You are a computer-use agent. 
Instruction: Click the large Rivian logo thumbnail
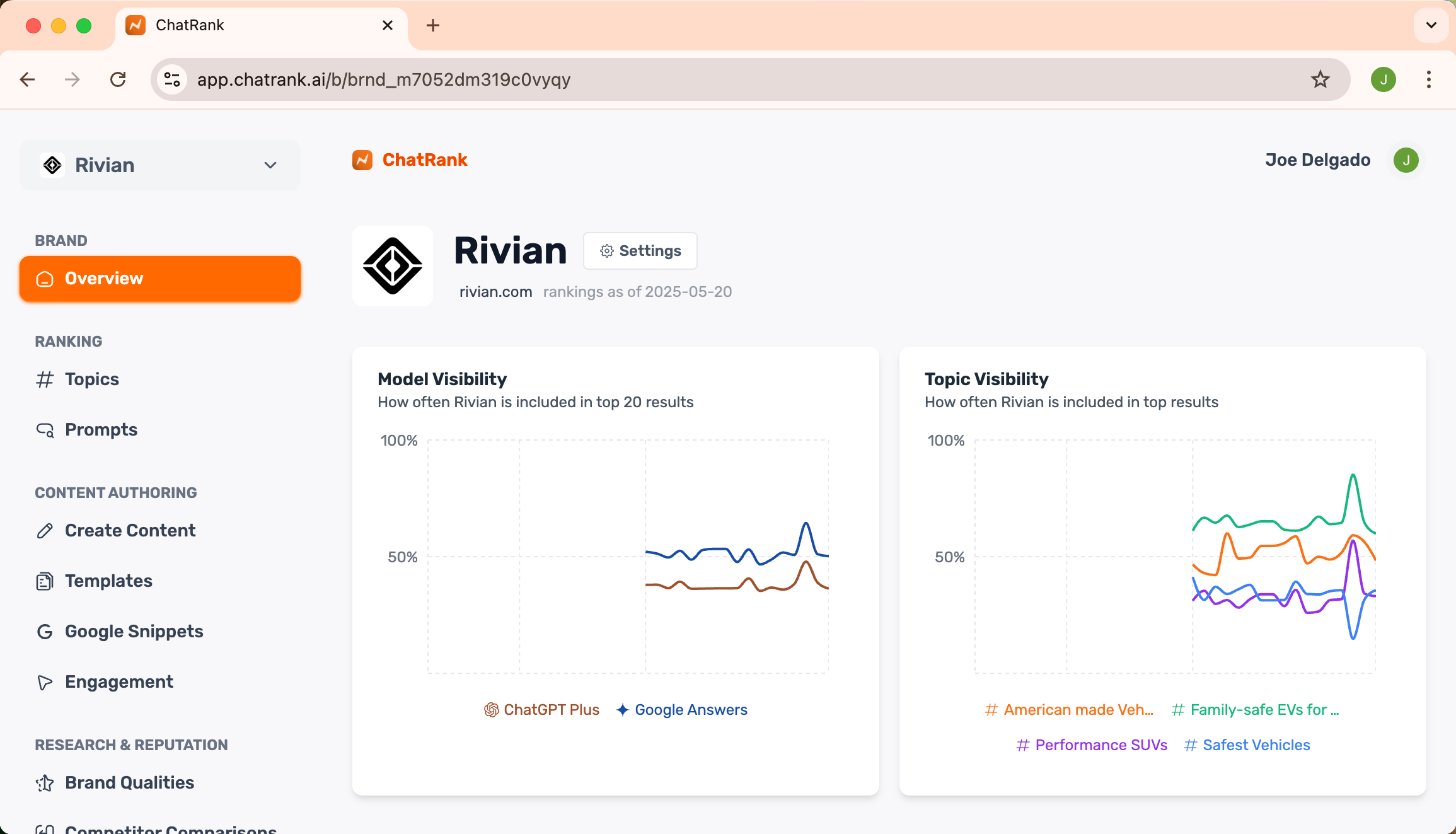click(393, 266)
